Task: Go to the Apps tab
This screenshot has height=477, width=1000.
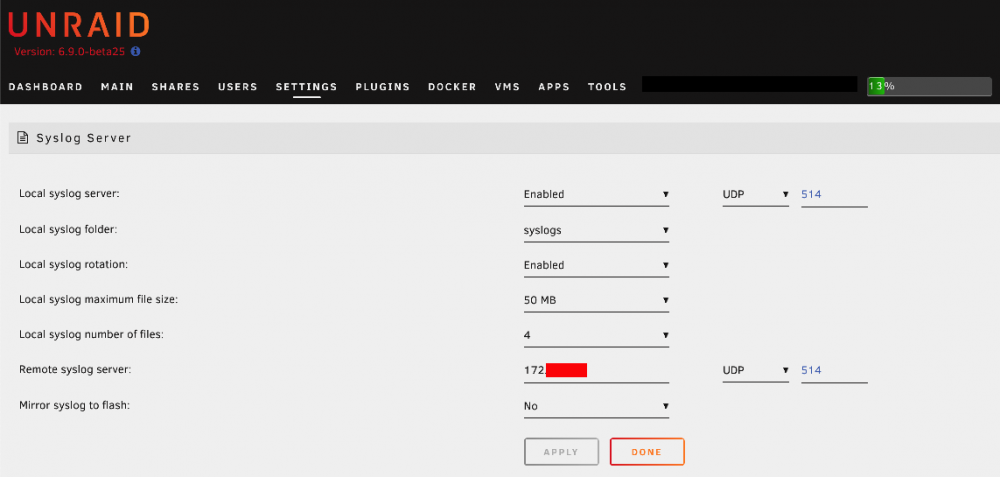Action: [x=554, y=87]
